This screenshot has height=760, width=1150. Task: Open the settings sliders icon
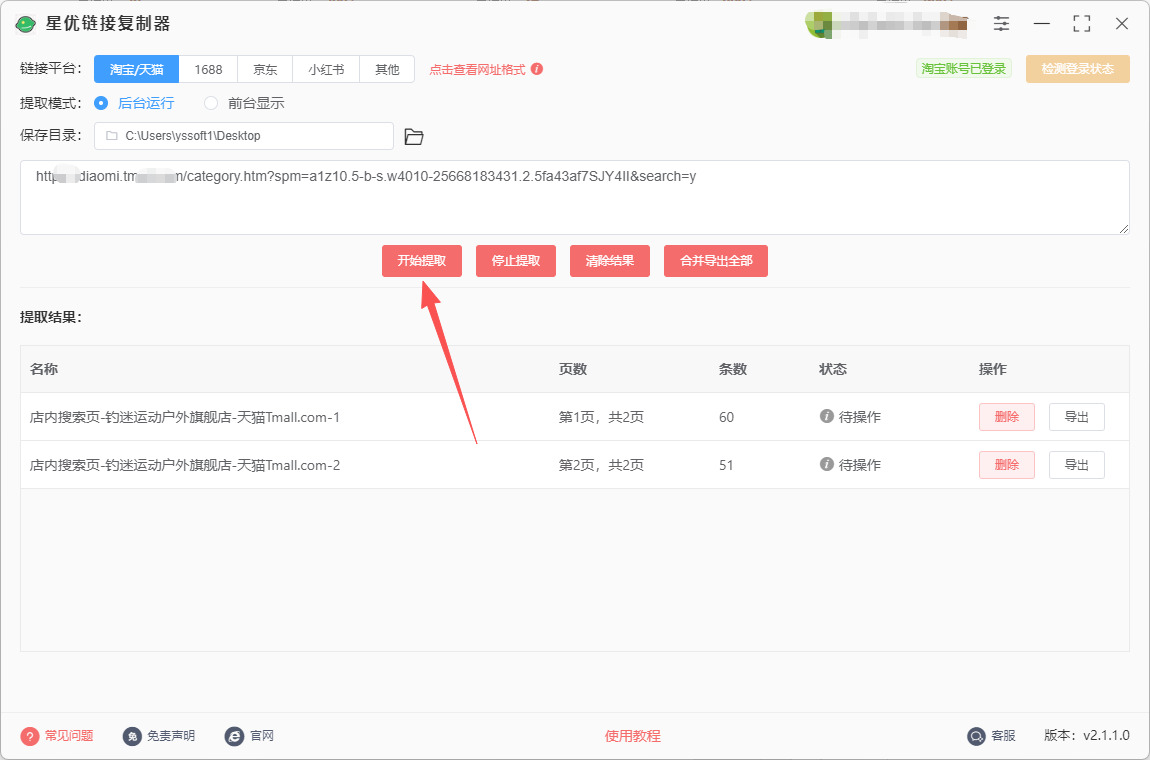point(1001,23)
